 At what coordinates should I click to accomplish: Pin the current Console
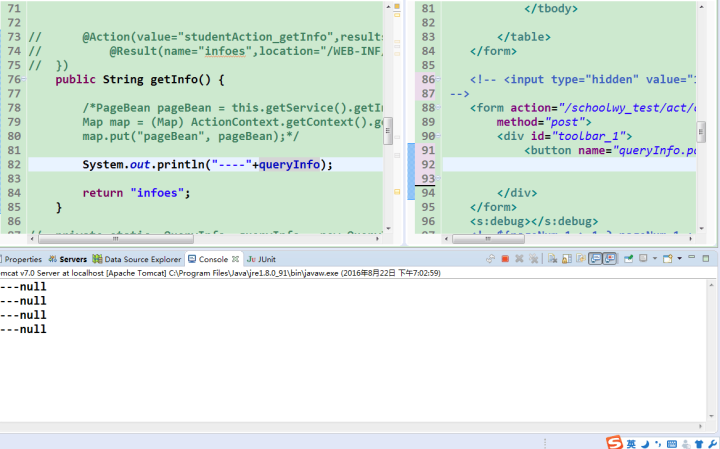click(x=629, y=259)
